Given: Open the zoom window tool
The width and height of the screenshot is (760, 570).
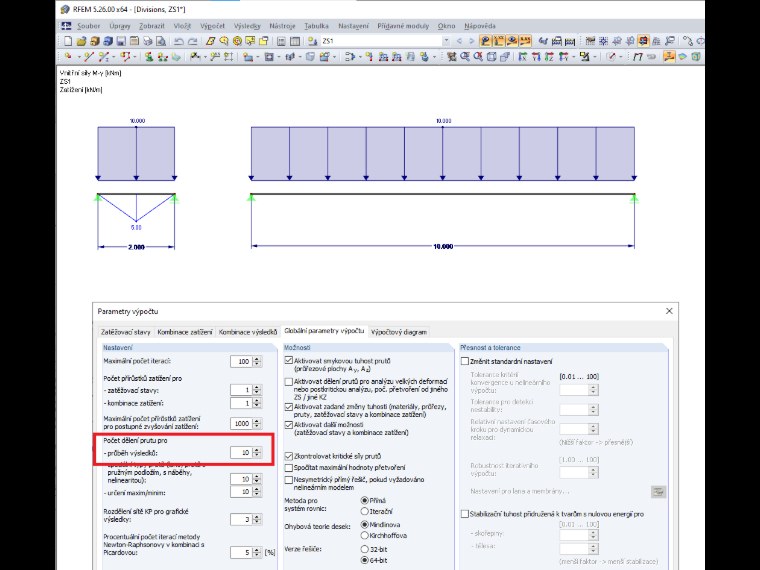Looking at the screenshot, I should point(465,57).
